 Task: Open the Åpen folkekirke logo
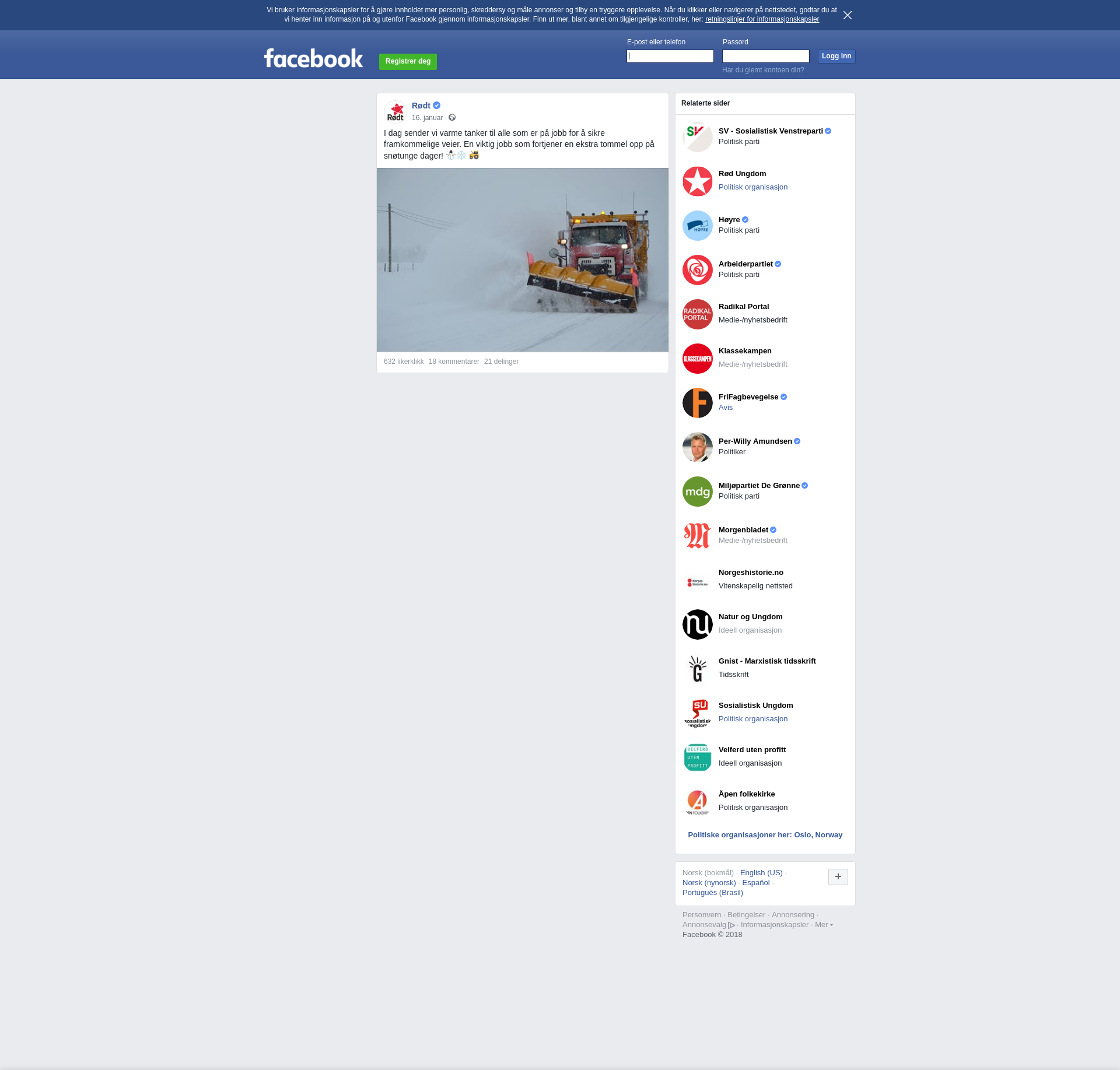pyautogui.click(x=698, y=802)
